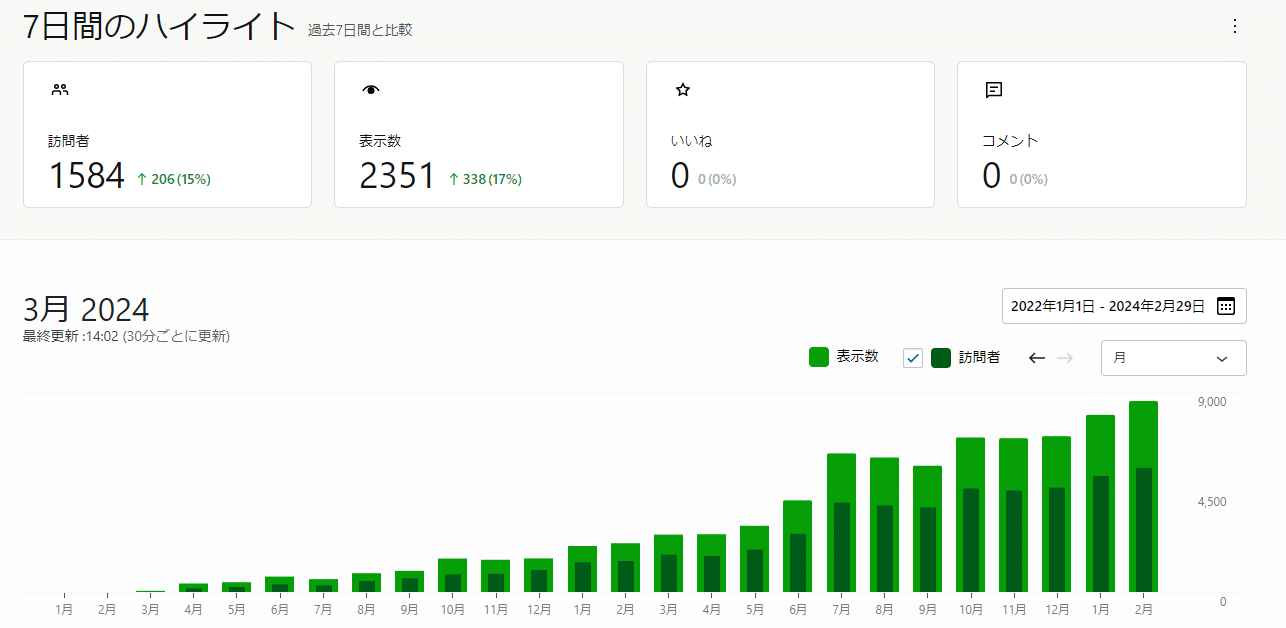Open the calendar icon in the date range selector
Screen dimensions: 1286x628
click(1228, 306)
